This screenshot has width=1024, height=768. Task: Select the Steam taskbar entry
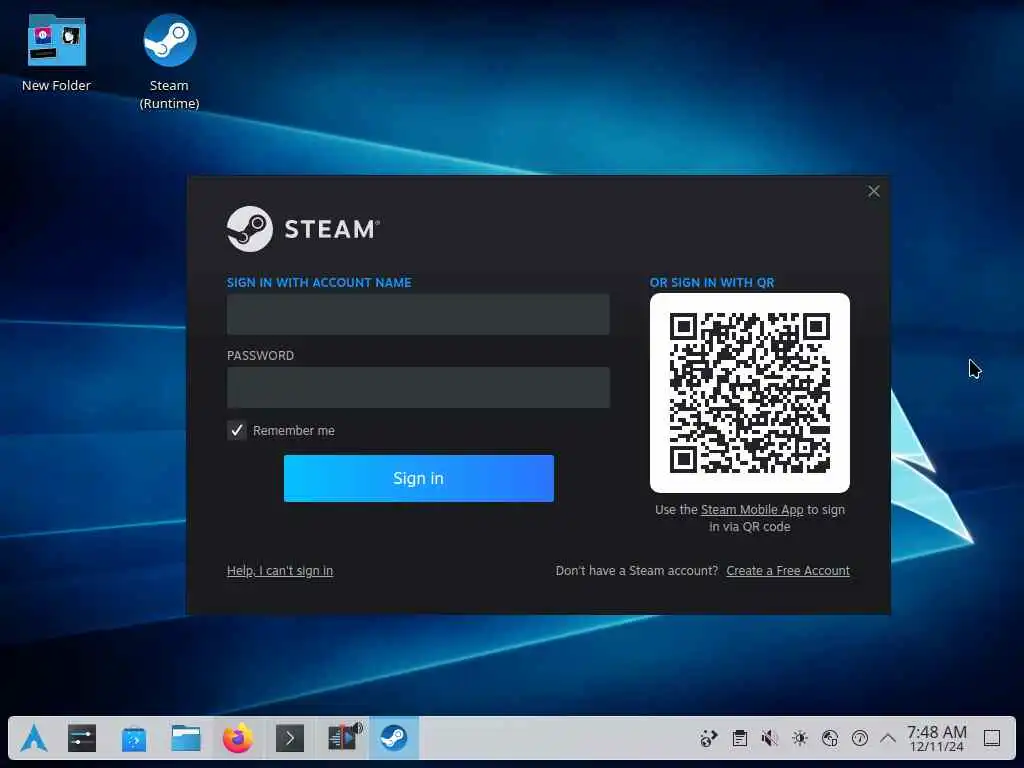pyautogui.click(x=394, y=739)
